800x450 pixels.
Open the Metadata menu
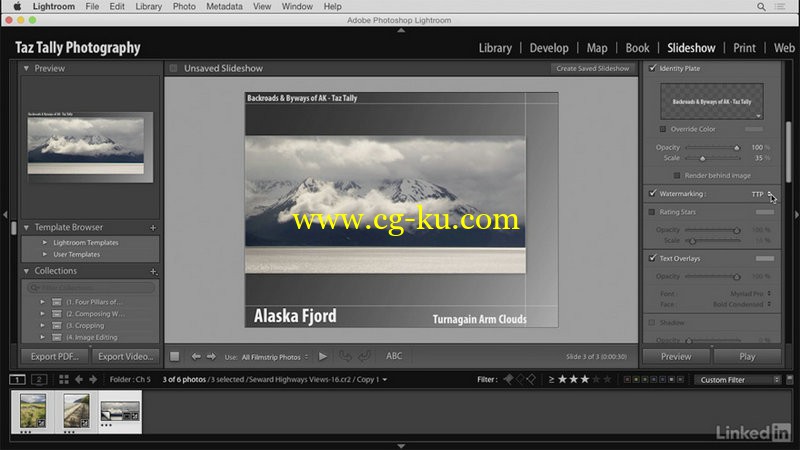coord(224,7)
